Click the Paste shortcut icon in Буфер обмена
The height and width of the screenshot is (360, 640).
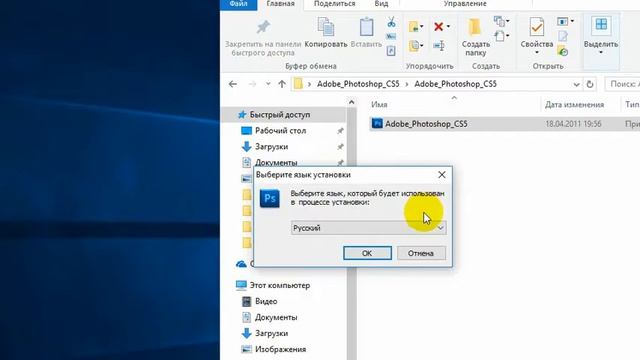(391, 51)
